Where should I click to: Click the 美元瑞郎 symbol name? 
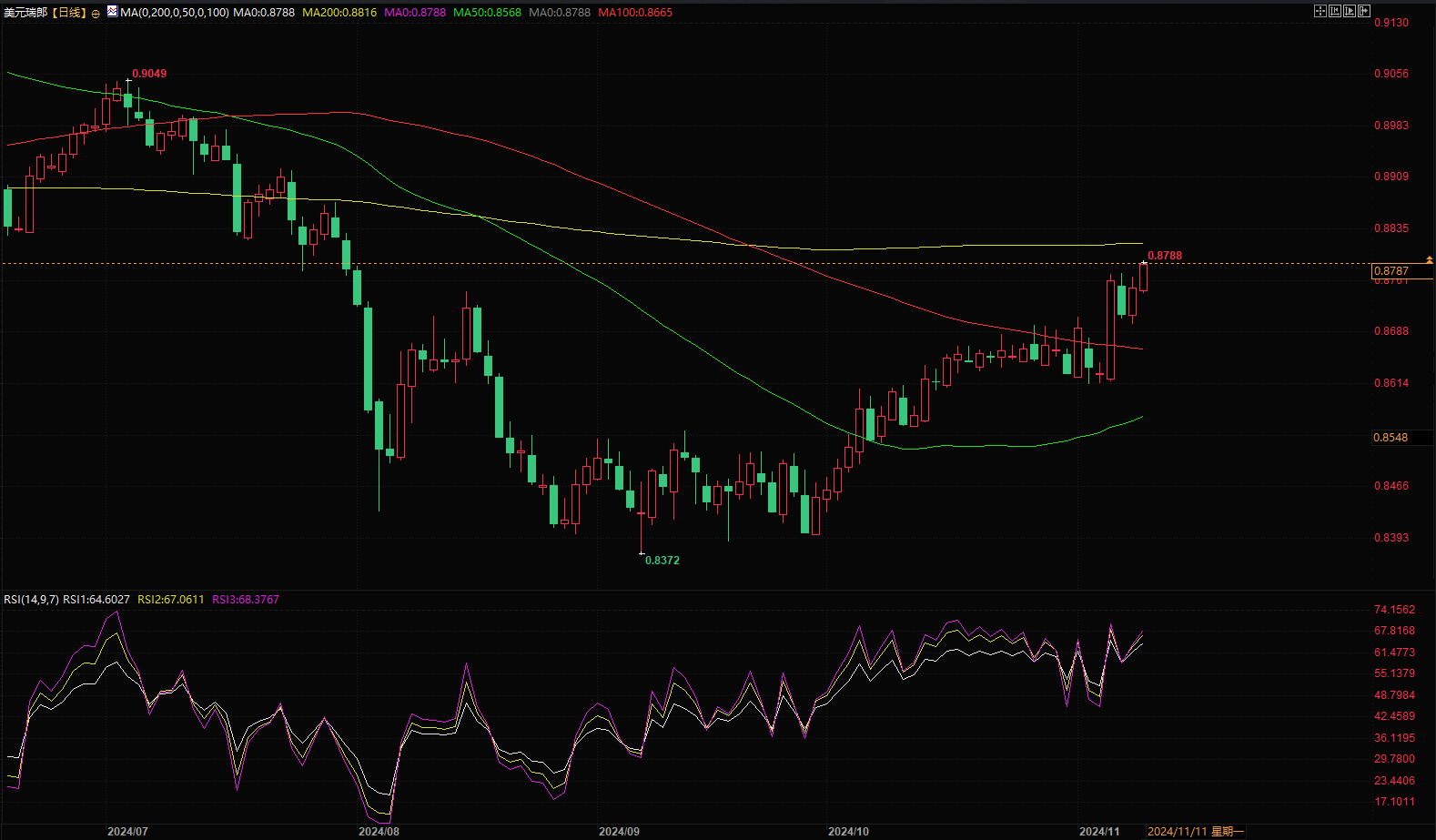point(25,13)
